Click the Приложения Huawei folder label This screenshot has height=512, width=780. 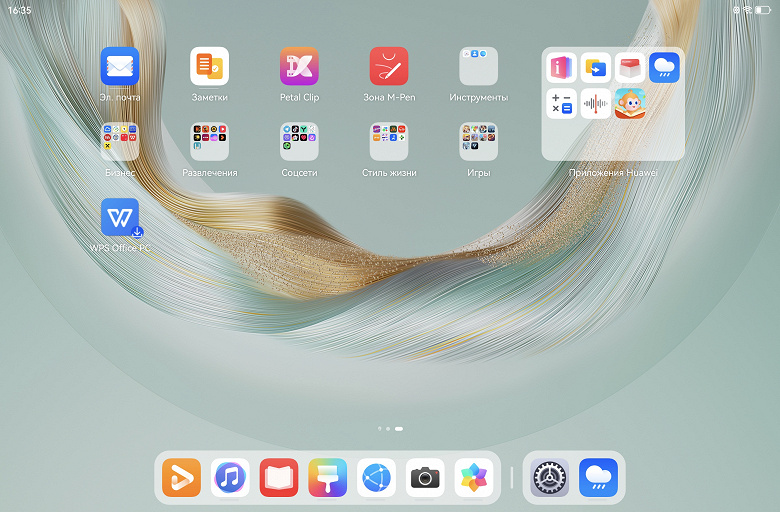click(x=613, y=173)
